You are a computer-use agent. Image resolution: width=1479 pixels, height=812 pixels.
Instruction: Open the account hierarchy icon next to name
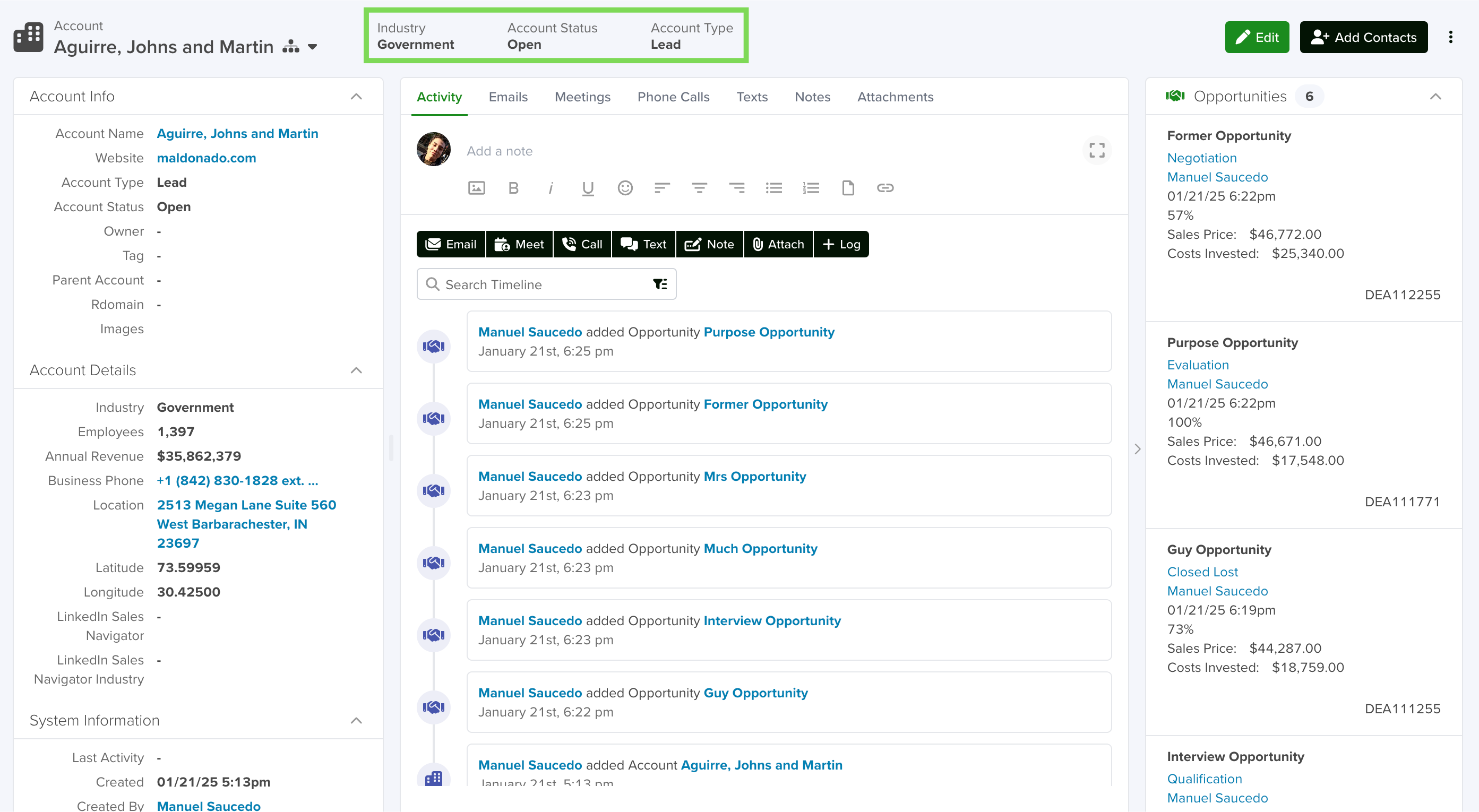pos(291,47)
